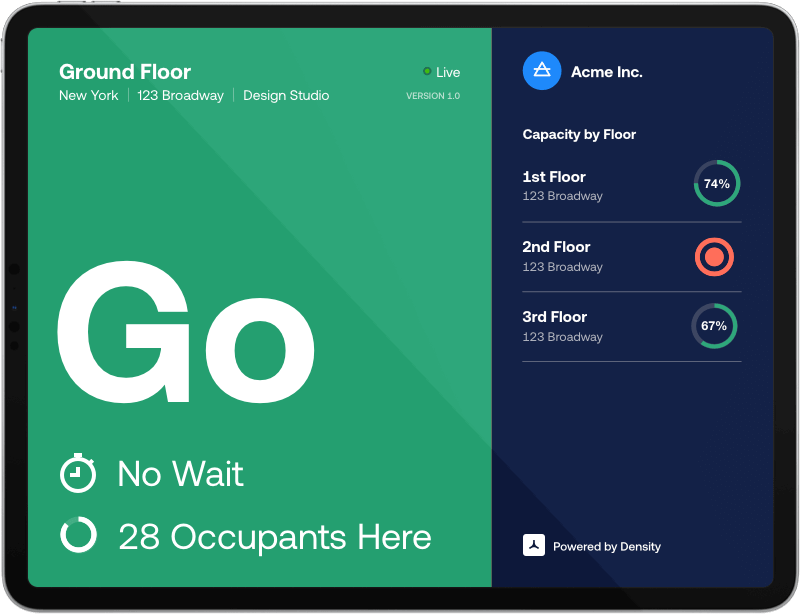
Task: Click the No Wait text
Action: click(181, 474)
